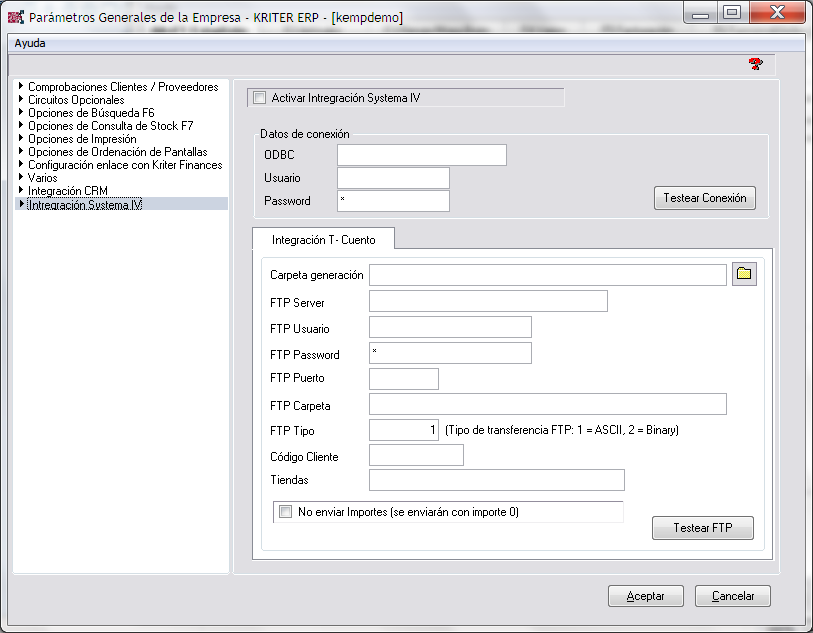813x633 pixels.
Task: Select Integración CRM tree item
Action: click(x=68, y=191)
